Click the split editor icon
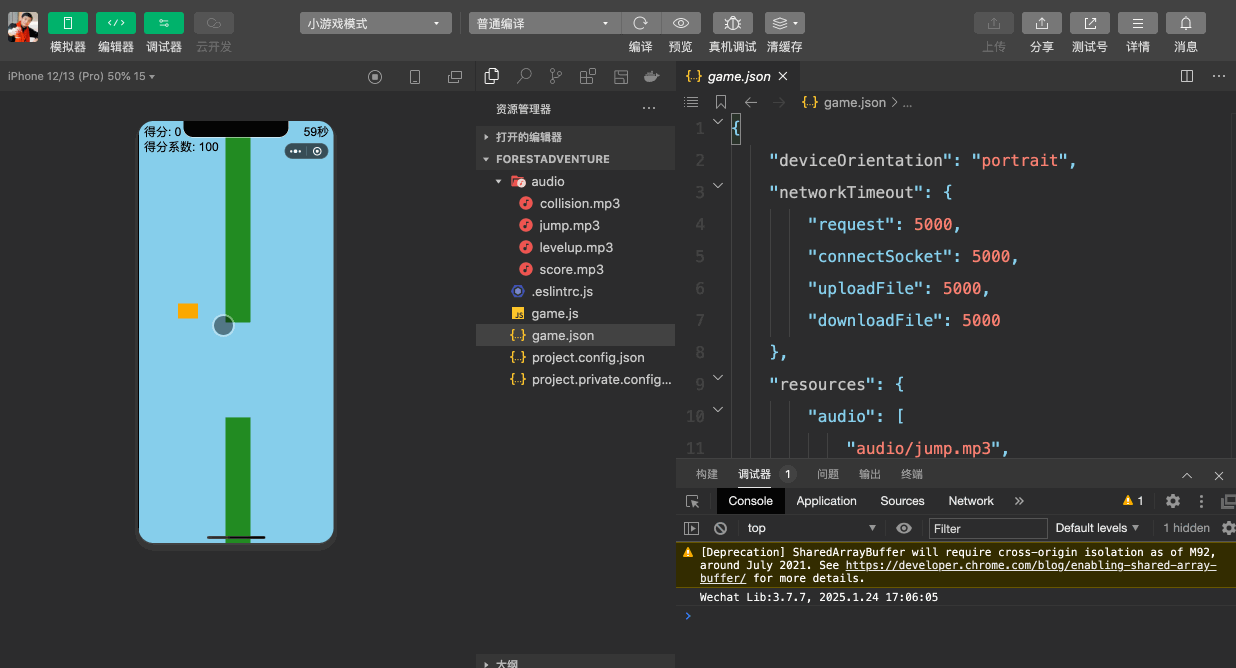 [x=1187, y=76]
